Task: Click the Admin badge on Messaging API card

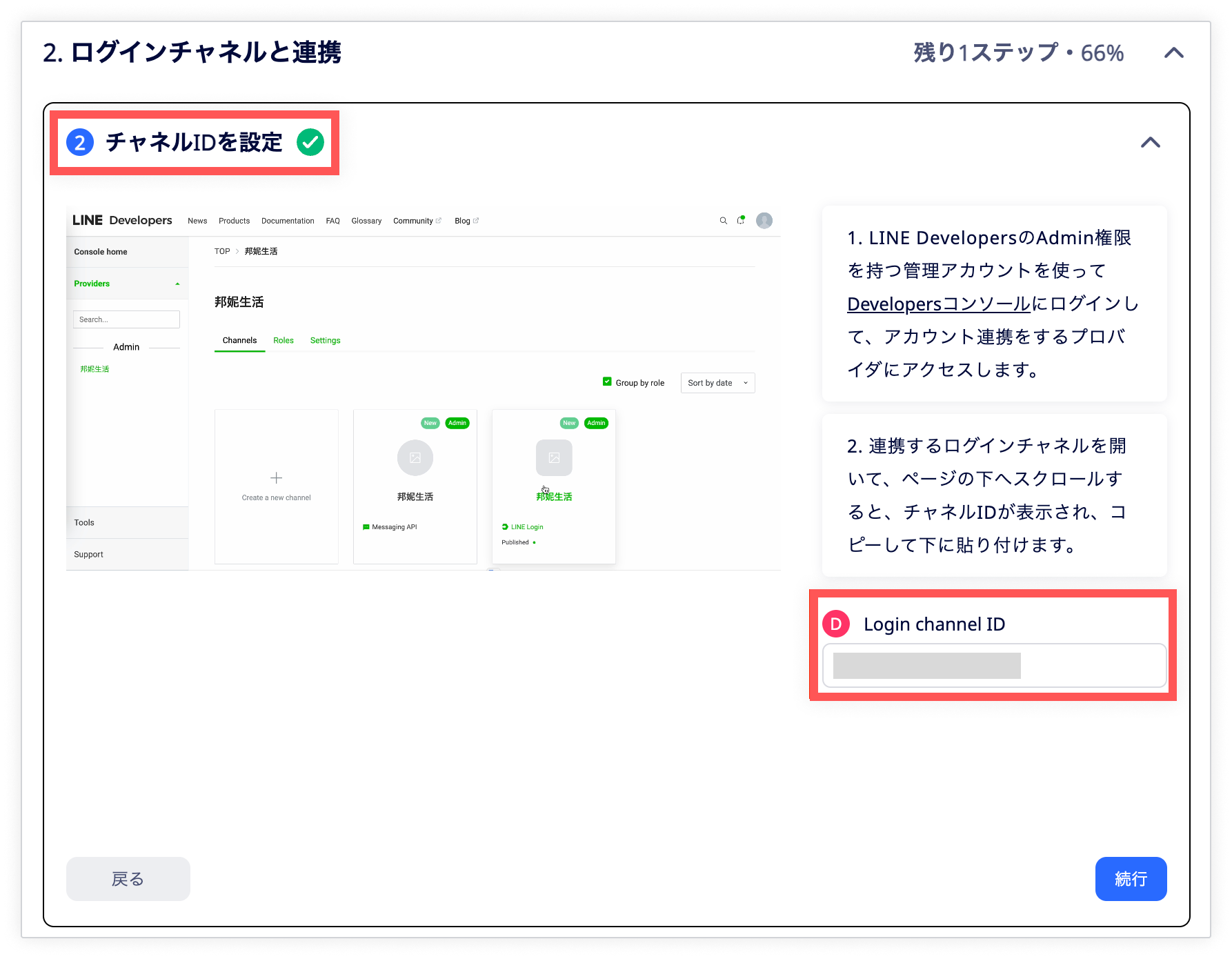Action: coord(457,423)
